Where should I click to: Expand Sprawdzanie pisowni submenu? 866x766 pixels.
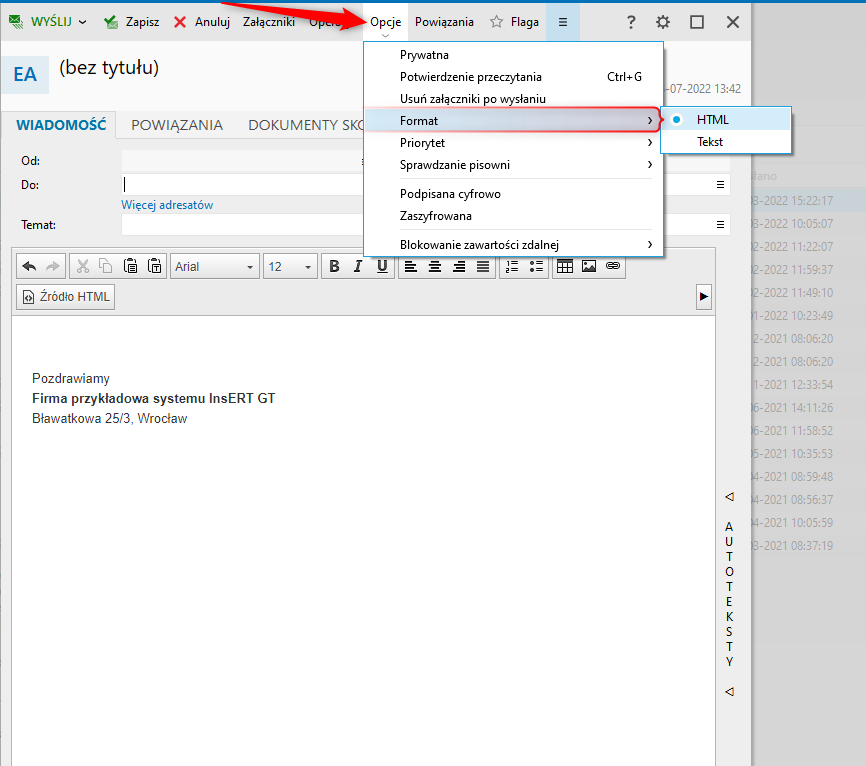[x=514, y=165]
